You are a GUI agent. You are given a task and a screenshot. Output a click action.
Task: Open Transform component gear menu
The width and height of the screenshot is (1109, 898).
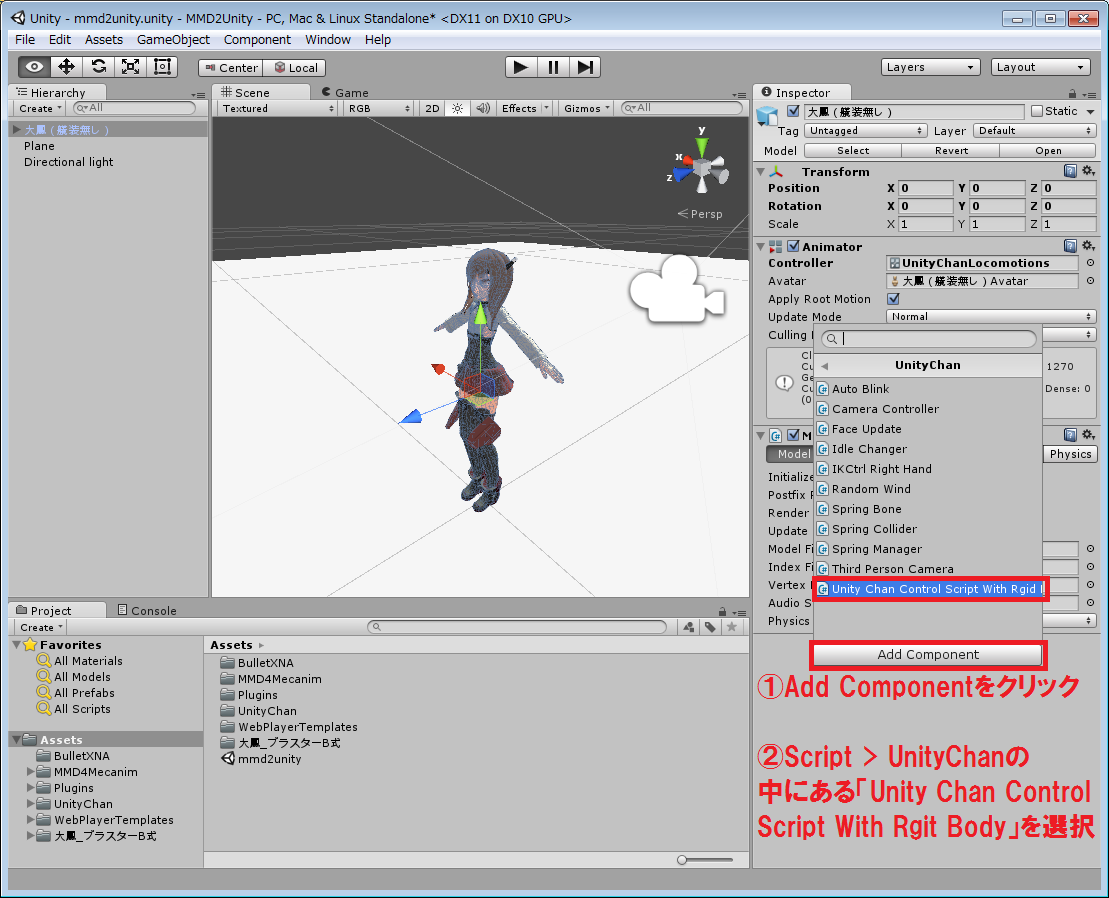point(1088,171)
